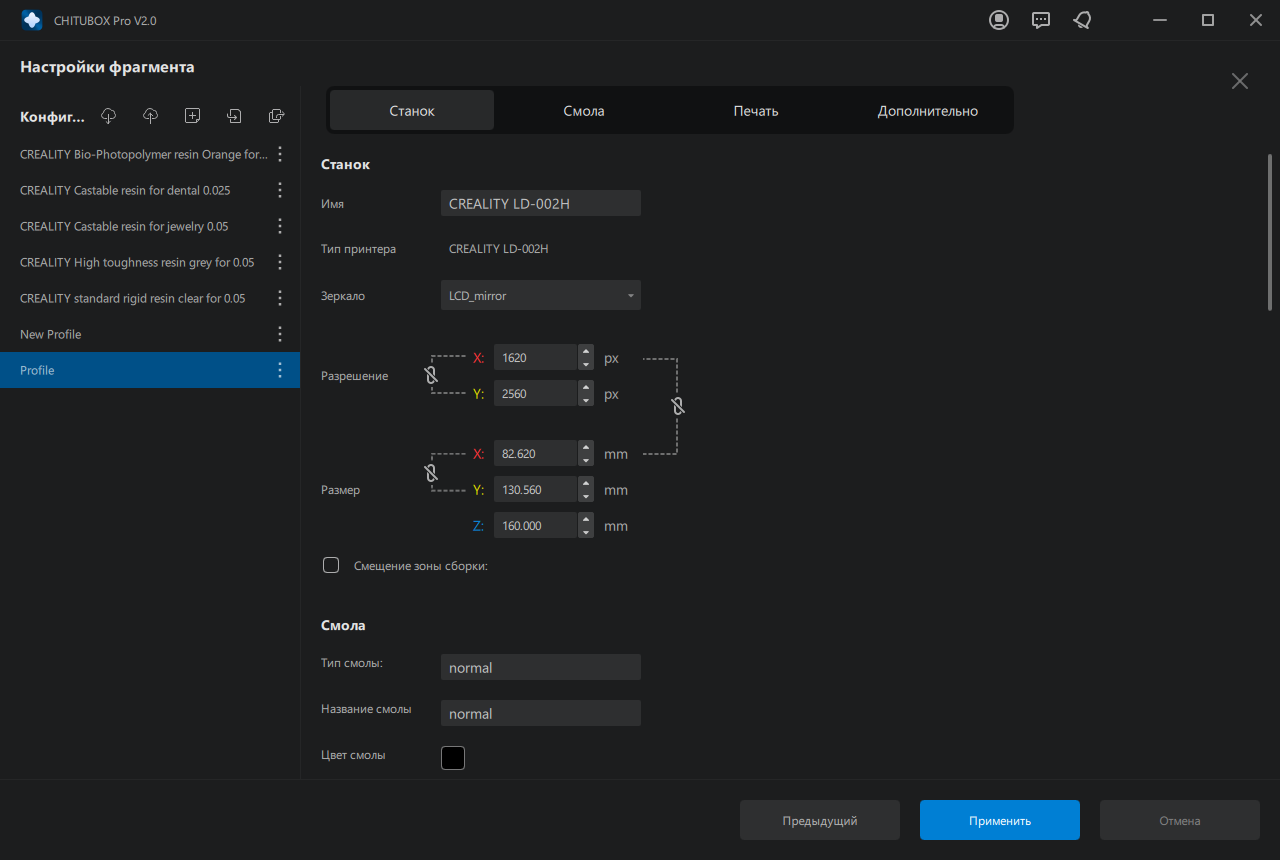Click the printer type text CREALITY LD-002H
1280x860 pixels.
(498, 249)
